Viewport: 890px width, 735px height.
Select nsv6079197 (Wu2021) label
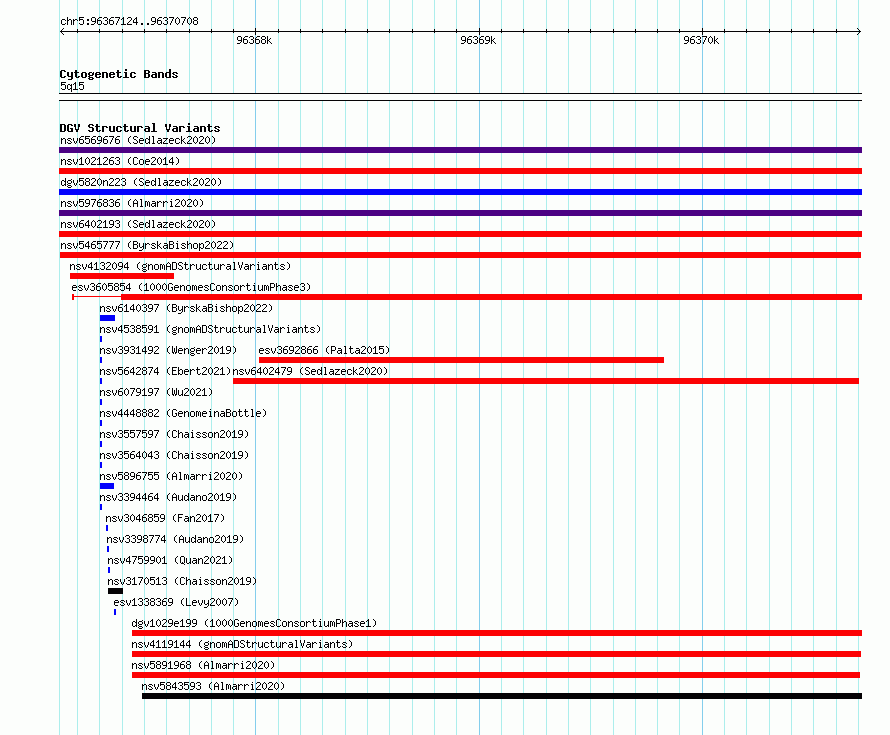156,392
